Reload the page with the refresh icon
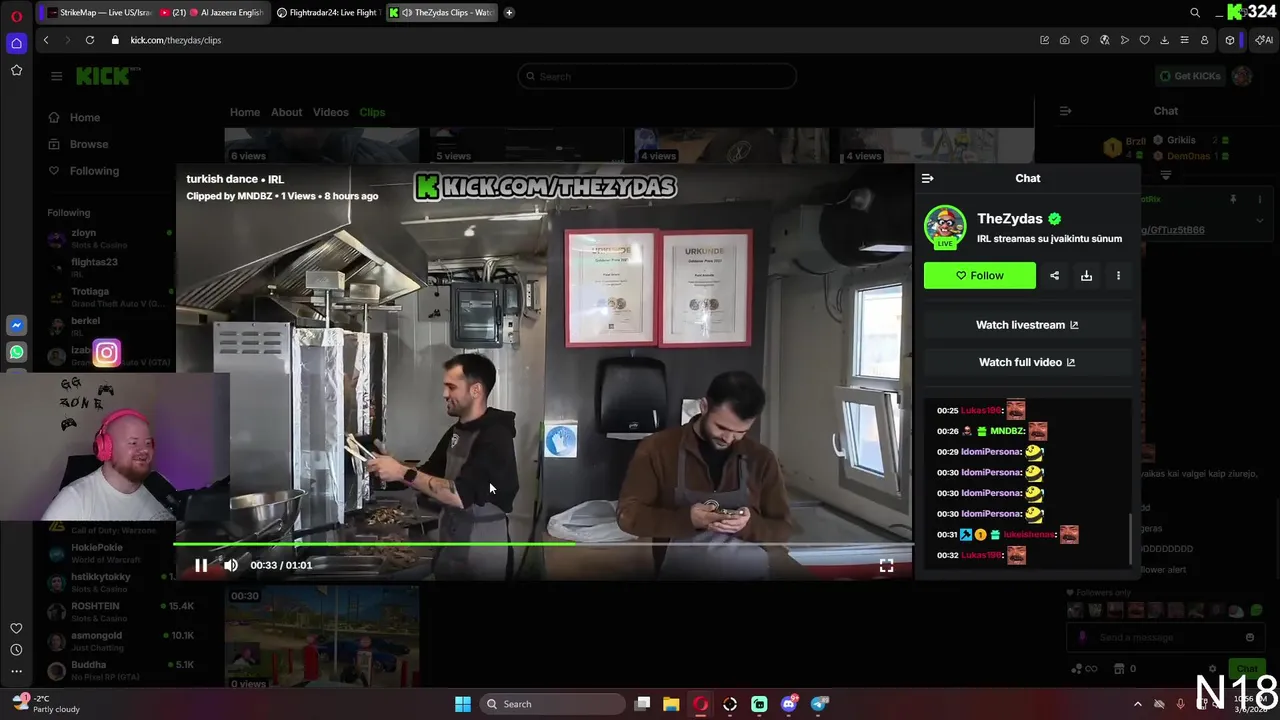The image size is (1280, 720). tap(90, 40)
